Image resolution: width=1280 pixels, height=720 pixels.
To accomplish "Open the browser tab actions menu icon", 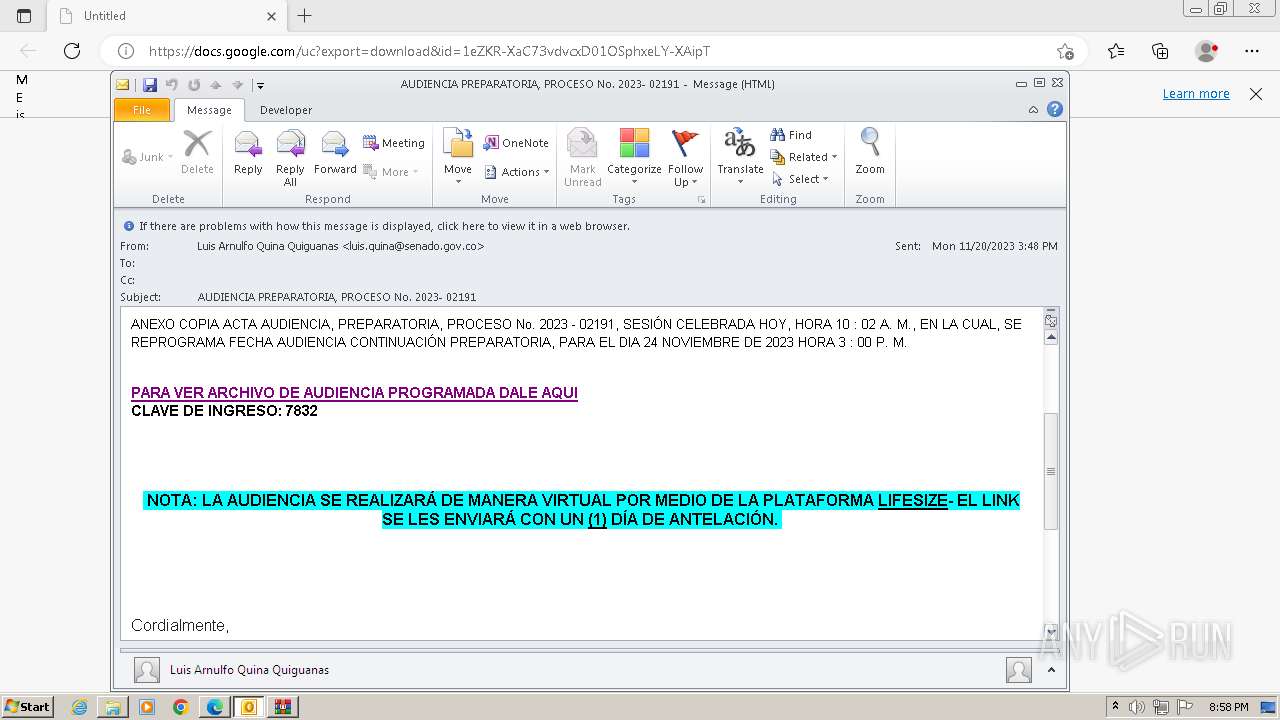I will [x=24, y=16].
